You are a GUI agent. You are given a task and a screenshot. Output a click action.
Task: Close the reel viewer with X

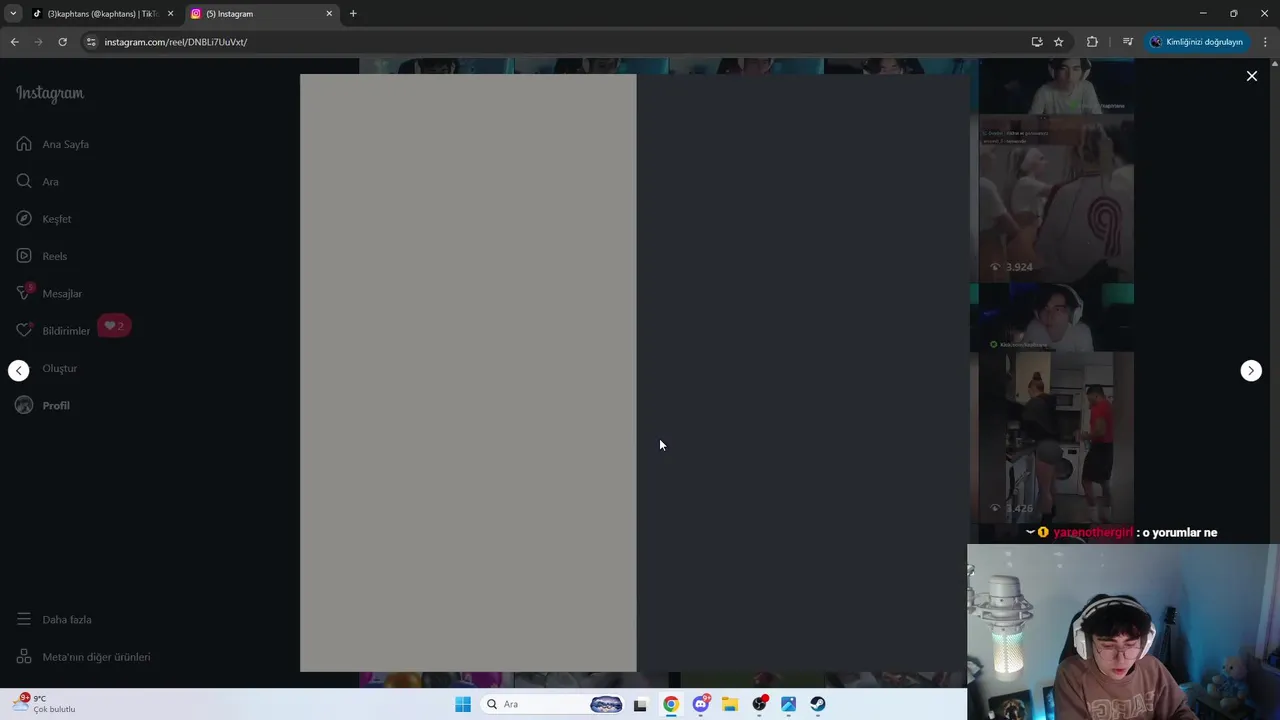pos(1251,76)
